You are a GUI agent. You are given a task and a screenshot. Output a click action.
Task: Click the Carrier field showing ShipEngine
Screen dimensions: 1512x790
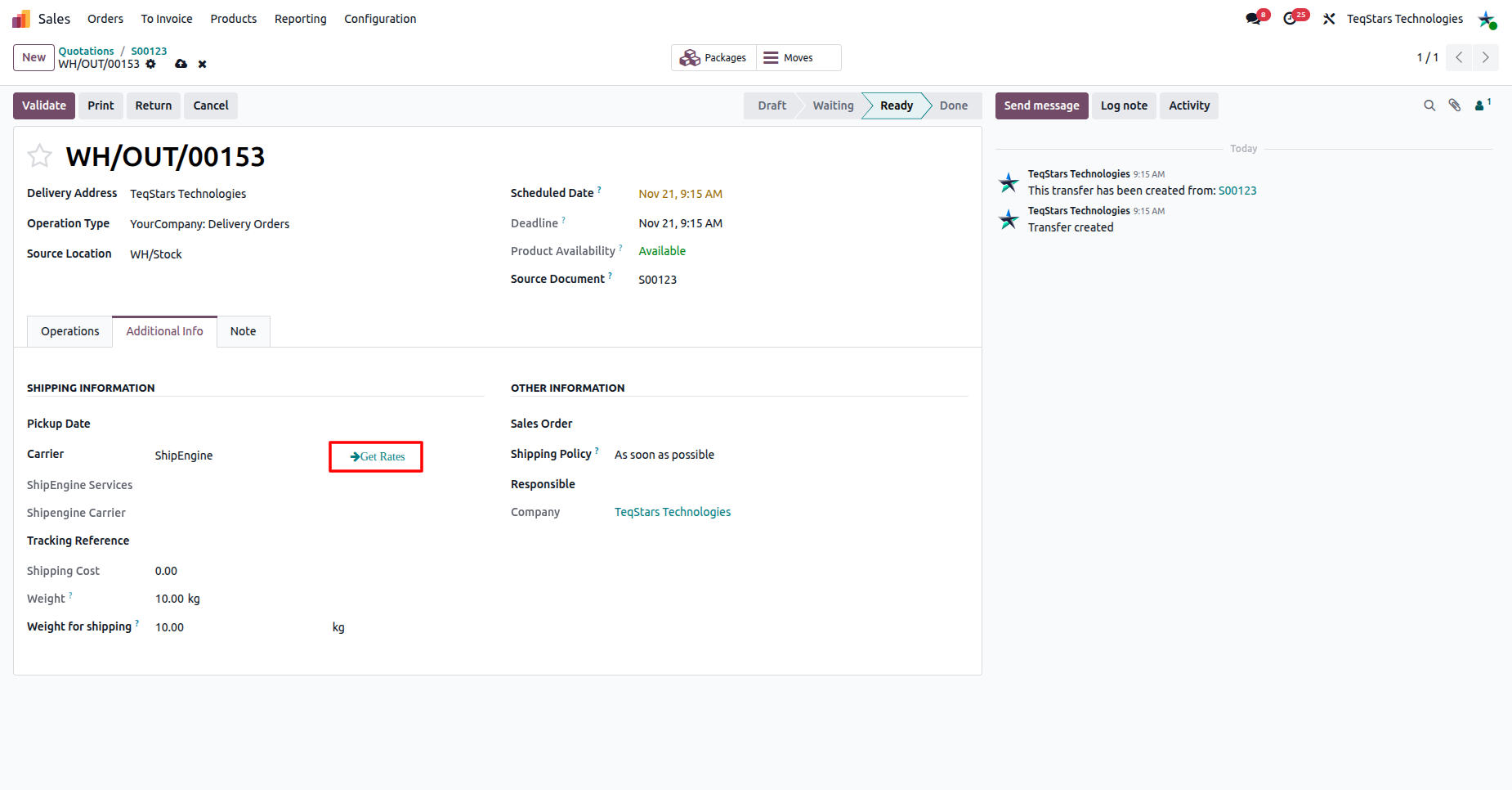pos(237,456)
